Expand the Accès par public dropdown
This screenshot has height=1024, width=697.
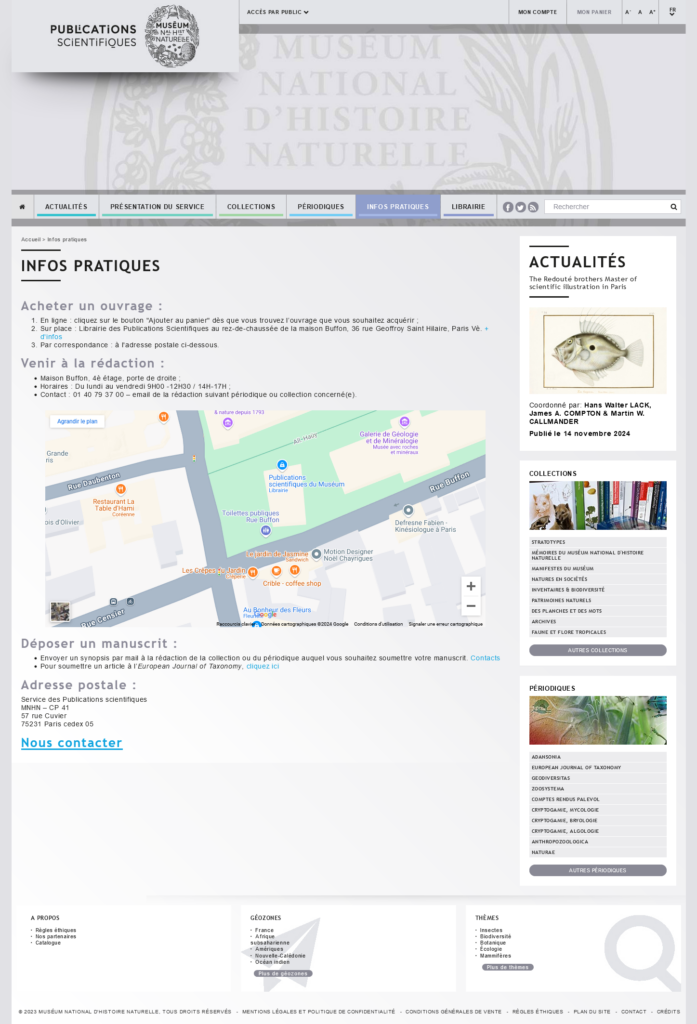coord(278,12)
